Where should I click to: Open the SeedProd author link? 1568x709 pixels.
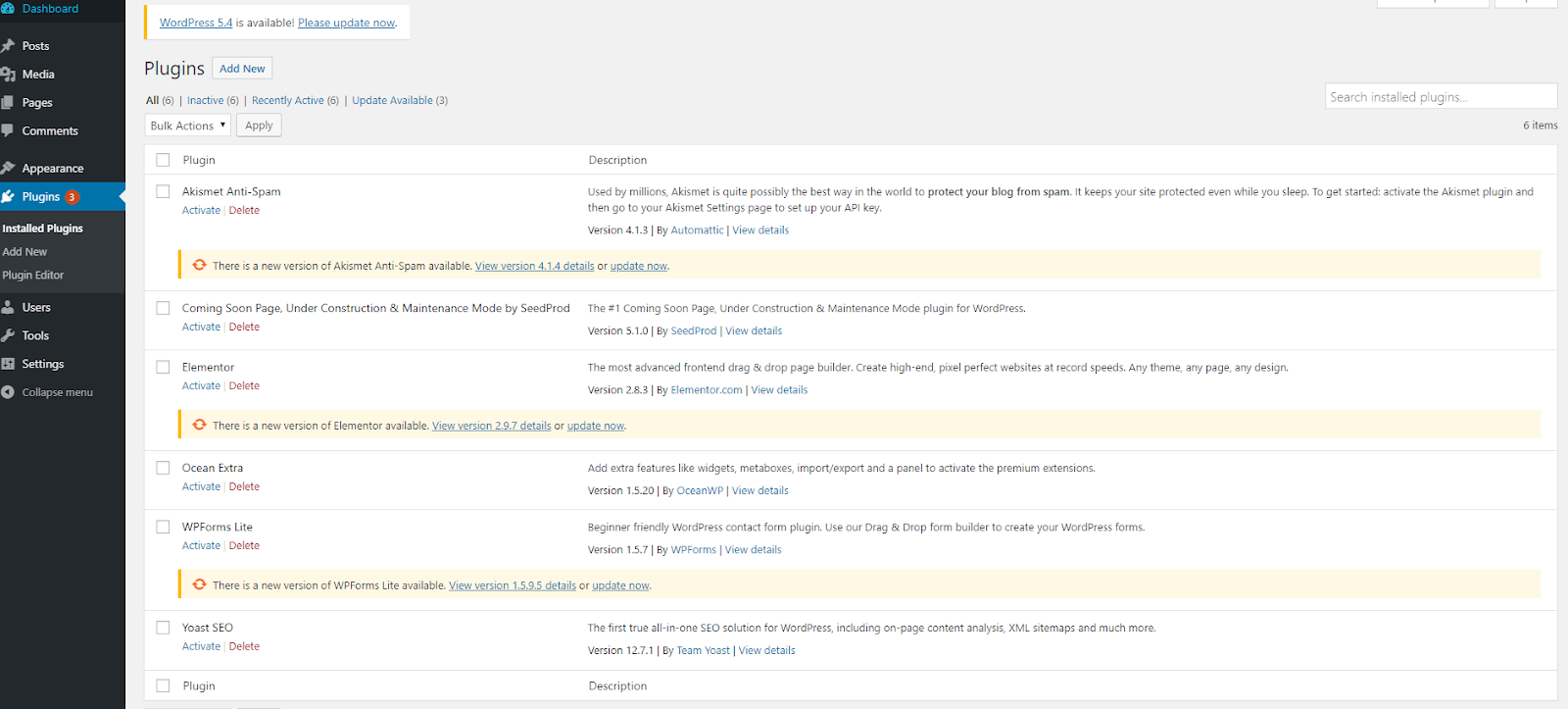click(x=694, y=331)
